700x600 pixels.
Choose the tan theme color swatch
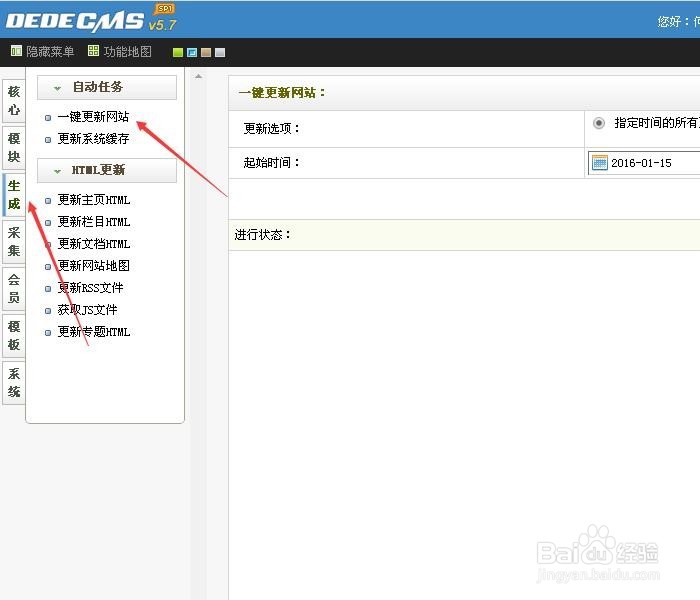tap(206, 52)
